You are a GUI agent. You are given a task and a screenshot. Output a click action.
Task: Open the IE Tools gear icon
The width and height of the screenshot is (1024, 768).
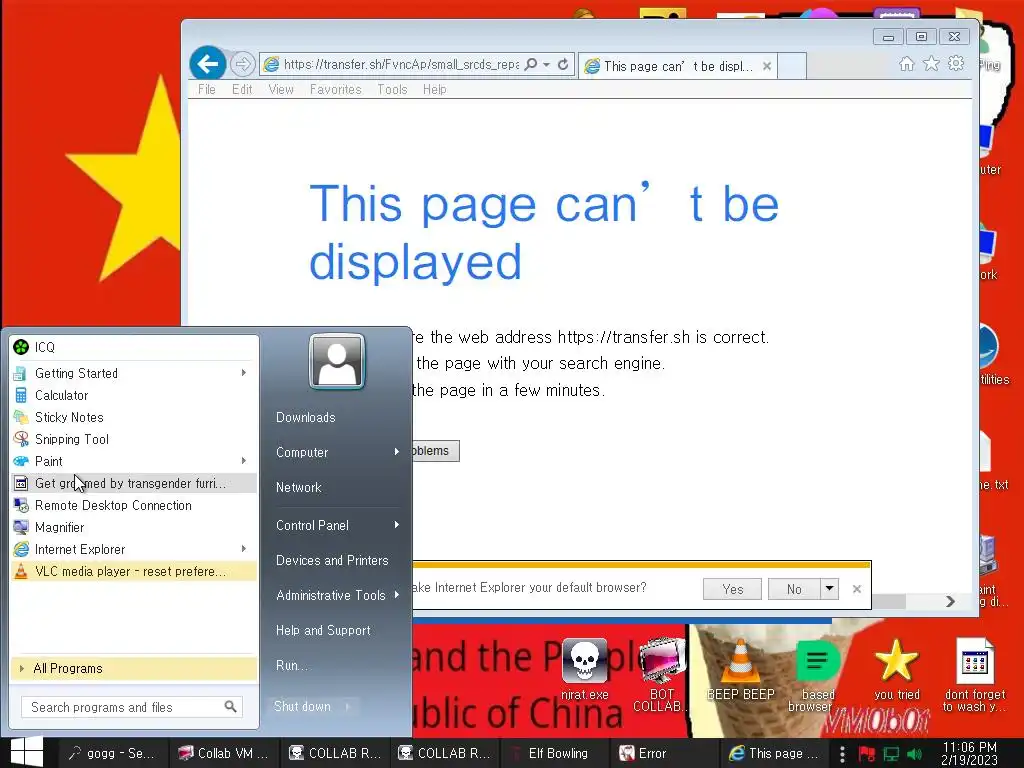[956, 63]
